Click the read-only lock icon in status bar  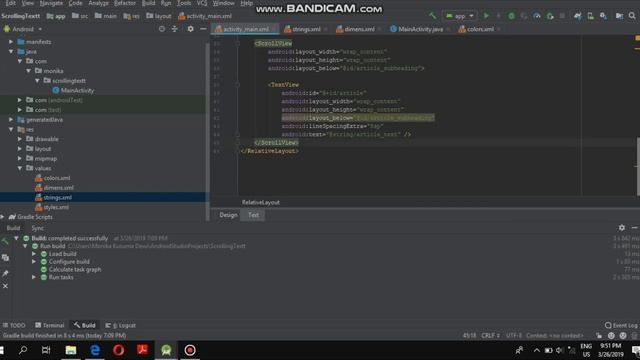pos(599,336)
